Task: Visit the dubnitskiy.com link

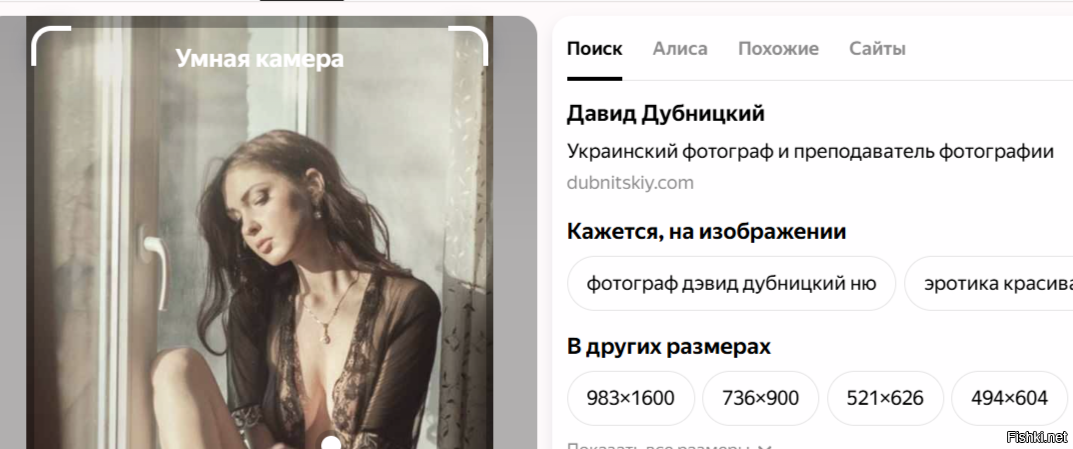Action: [630, 183]
